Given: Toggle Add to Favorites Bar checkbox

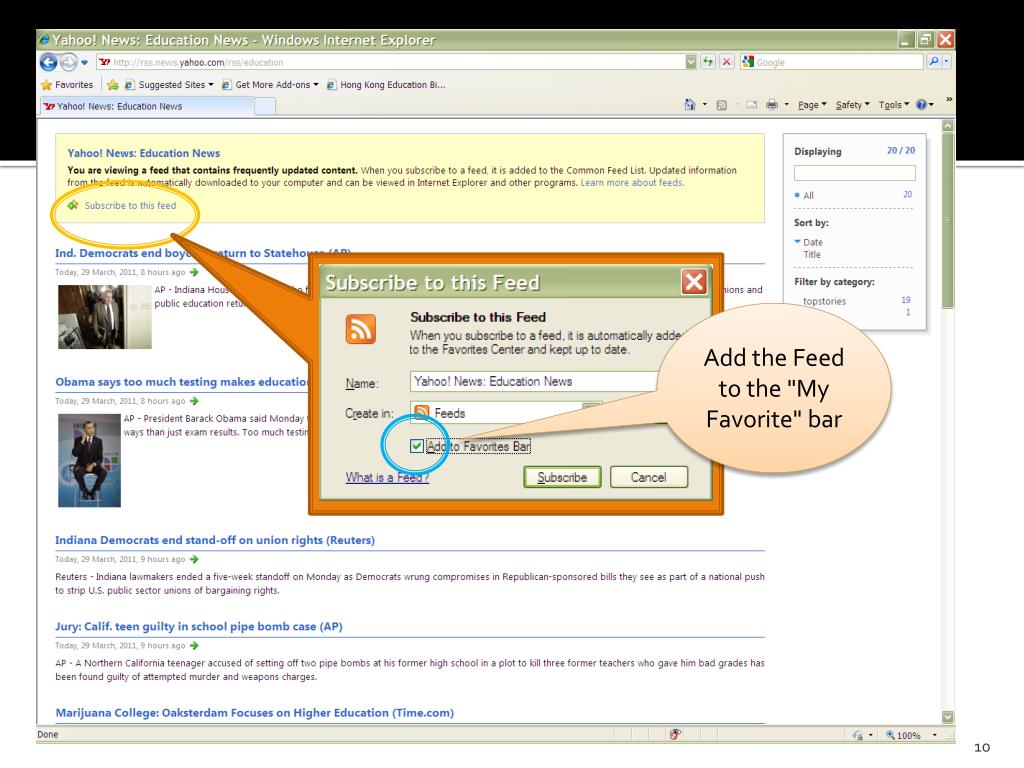Looking at the screenshot, I should pos(417,446).
